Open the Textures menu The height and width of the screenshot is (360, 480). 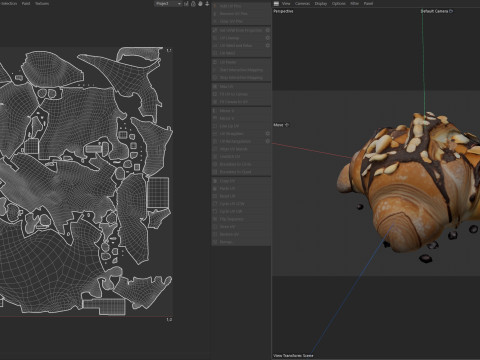point(42,4)
